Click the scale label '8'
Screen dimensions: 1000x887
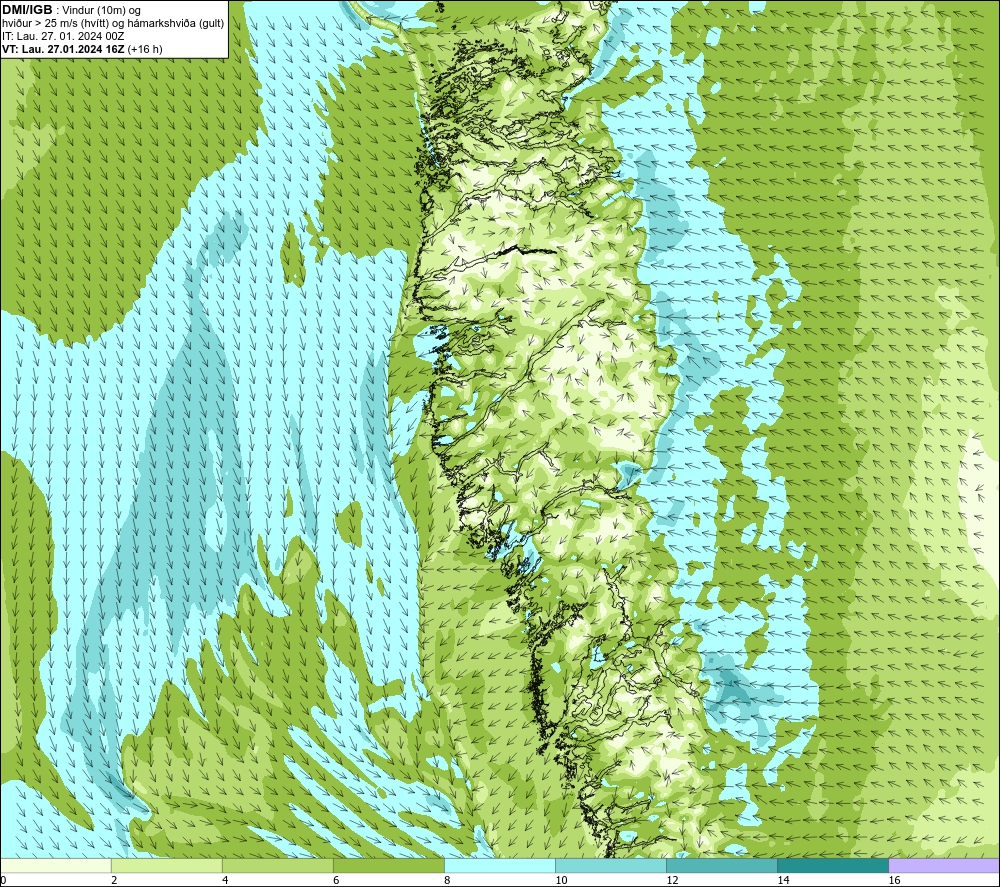447,880
